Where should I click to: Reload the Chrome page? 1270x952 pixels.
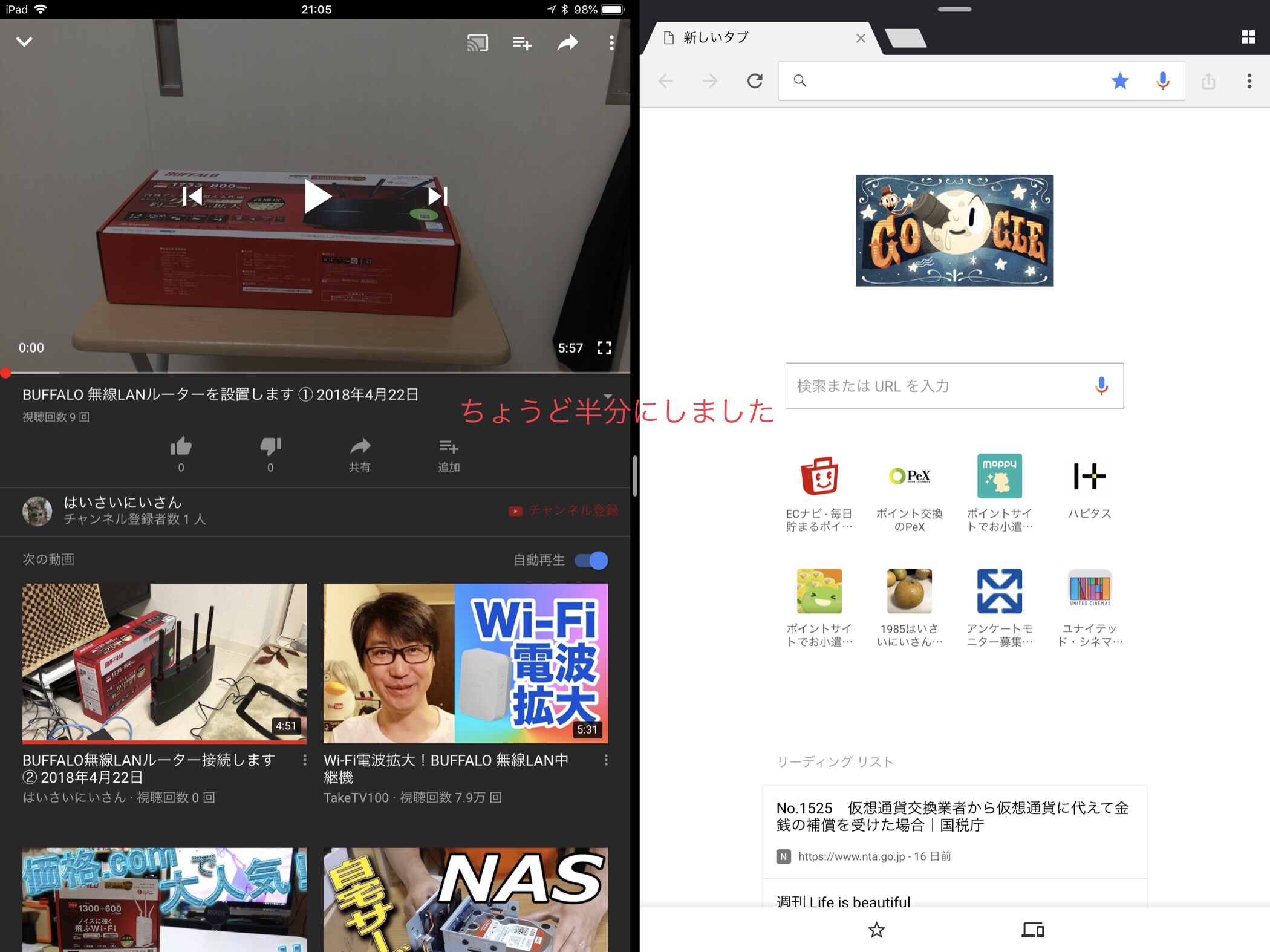click(755, 81)
